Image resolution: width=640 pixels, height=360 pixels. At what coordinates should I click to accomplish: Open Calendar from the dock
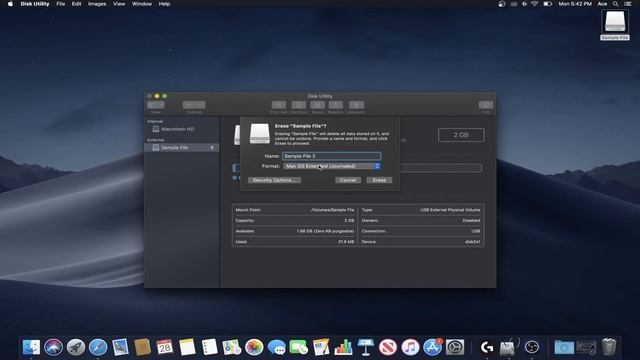coord(164,347)
